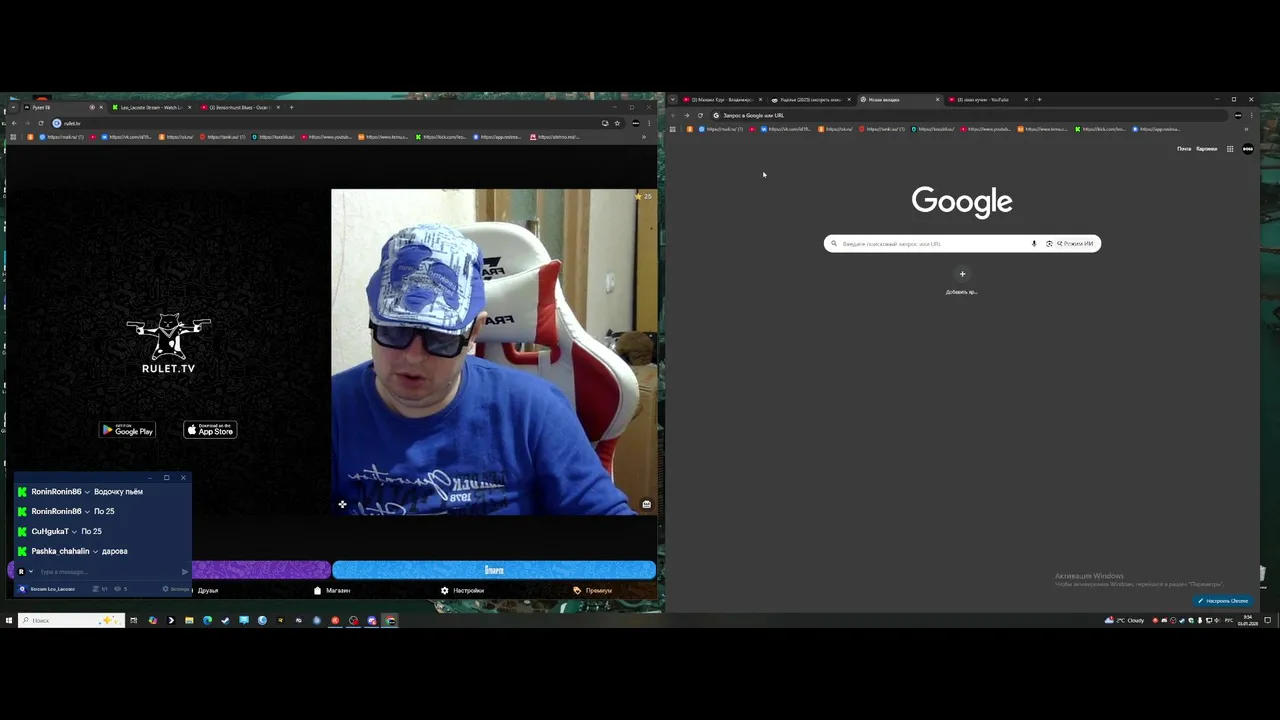Add a shortcut with the plus button

[x=962, y=274]
